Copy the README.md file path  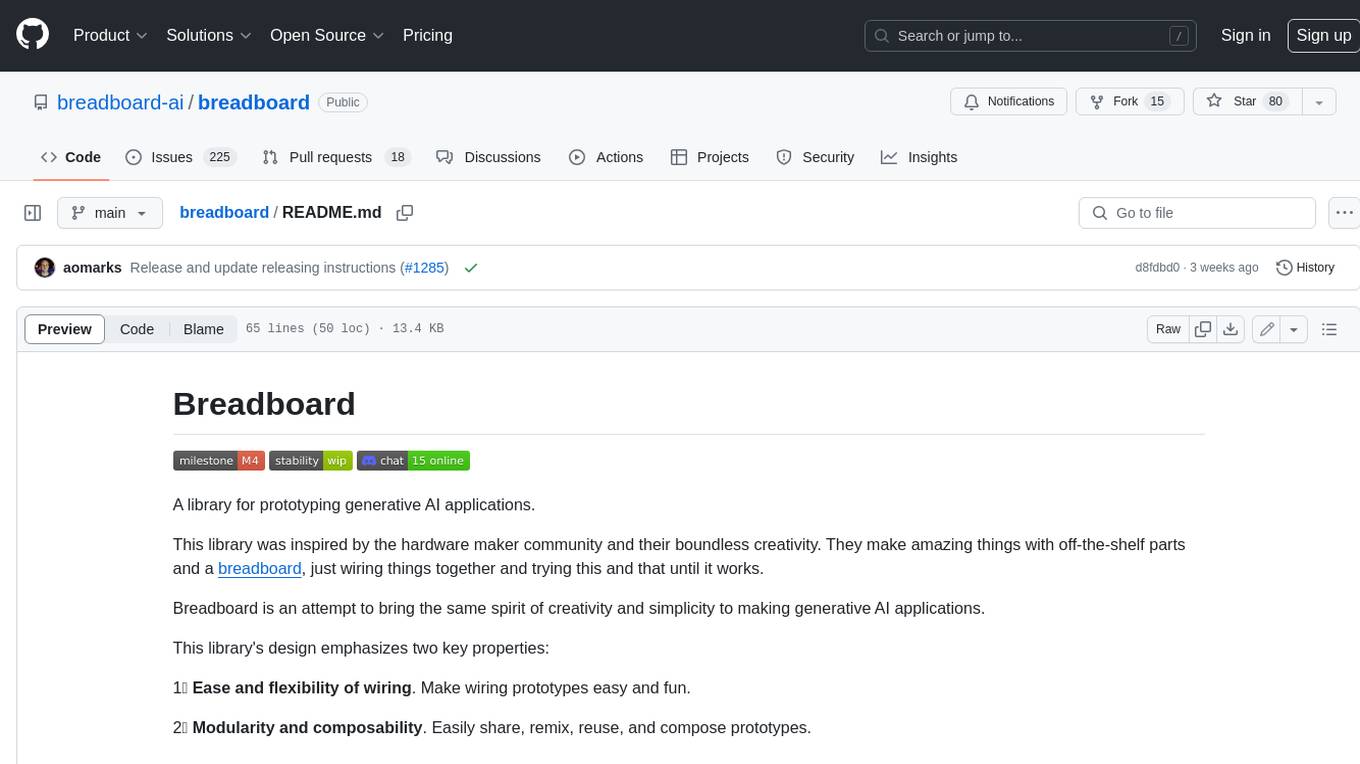405,212
